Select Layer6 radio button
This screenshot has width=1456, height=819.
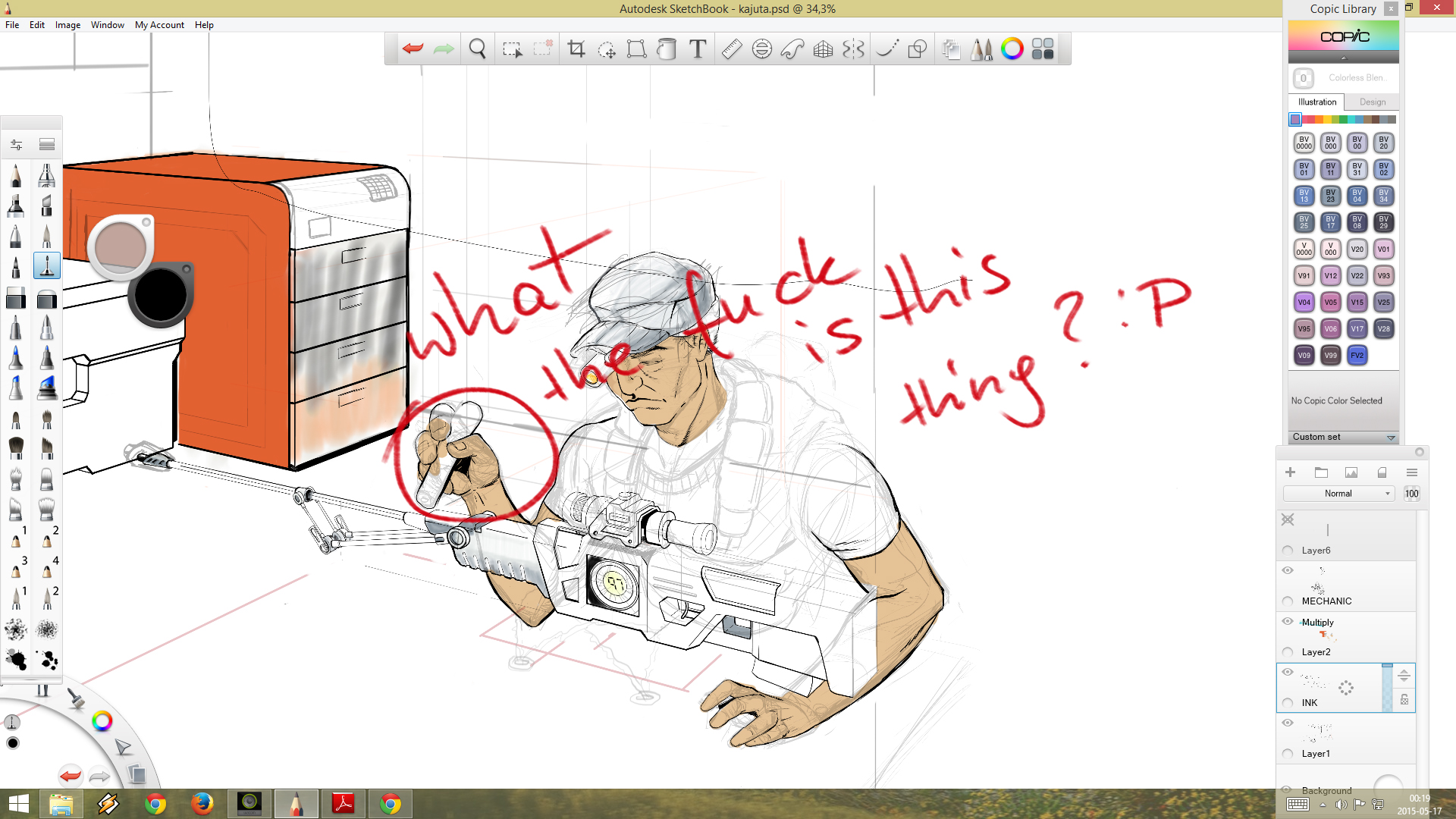click(x=1288, y=551)
